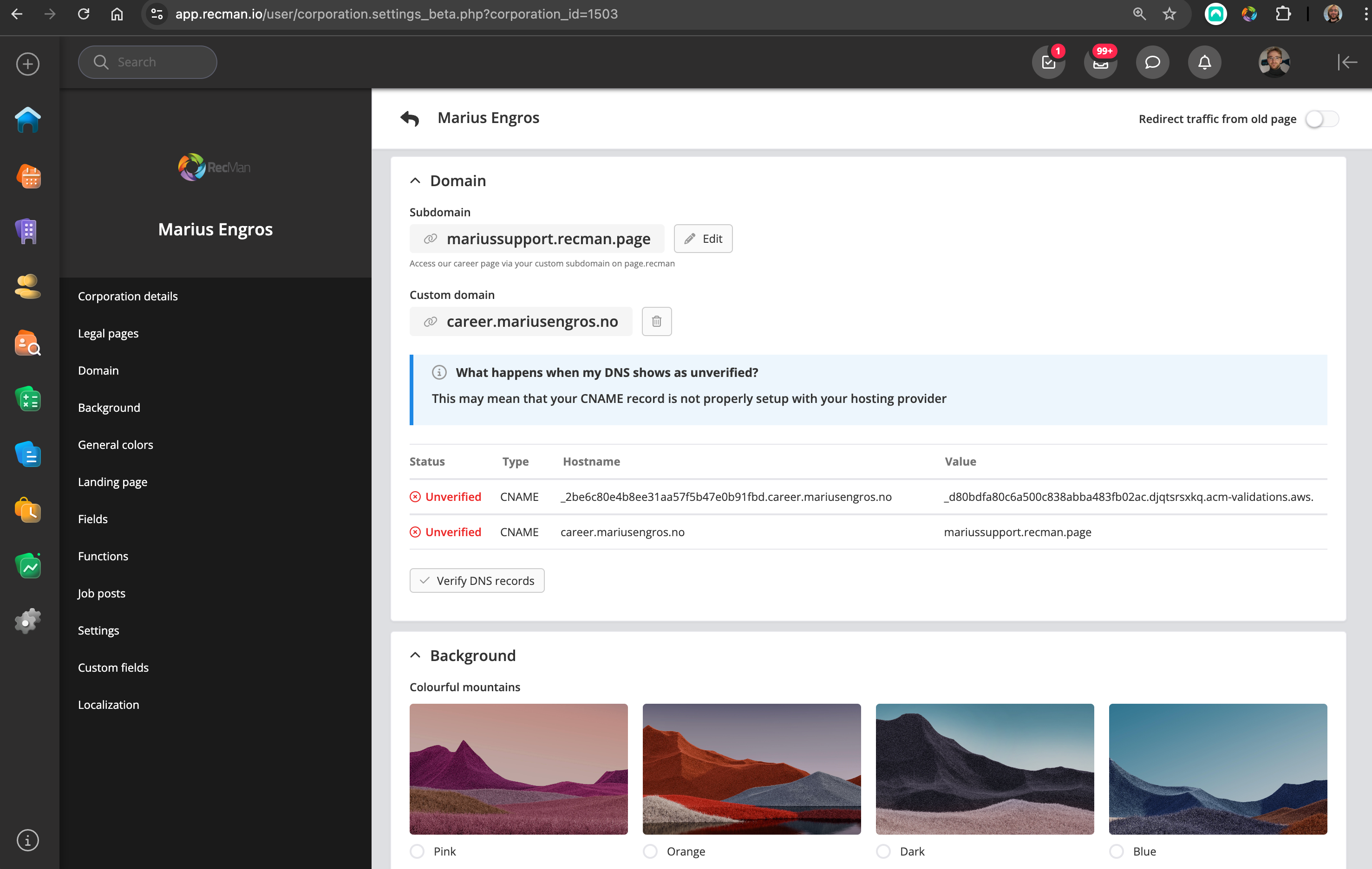Select the Pink background radio button
The height and width of the screenshot is (869, 1372).
pyautogui.click(x=418, y=851)
